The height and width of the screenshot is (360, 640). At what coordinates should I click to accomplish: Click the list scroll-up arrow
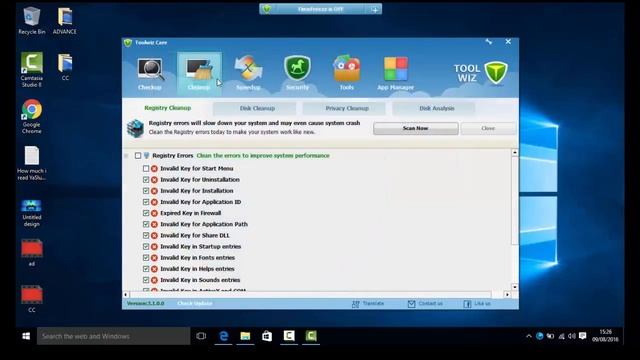point(515,152)
